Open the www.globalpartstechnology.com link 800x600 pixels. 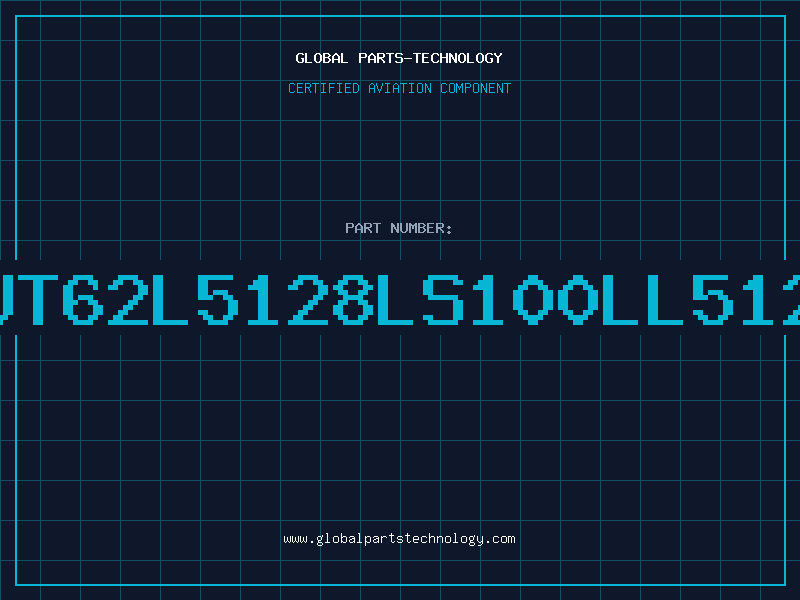399,539
